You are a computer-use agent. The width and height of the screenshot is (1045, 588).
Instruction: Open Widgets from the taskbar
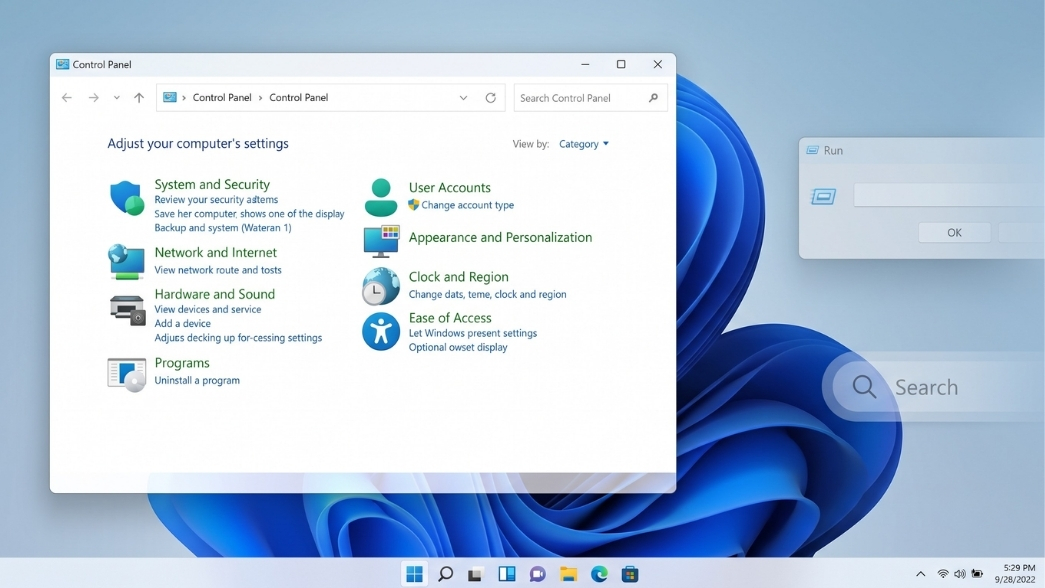(507, 573)
